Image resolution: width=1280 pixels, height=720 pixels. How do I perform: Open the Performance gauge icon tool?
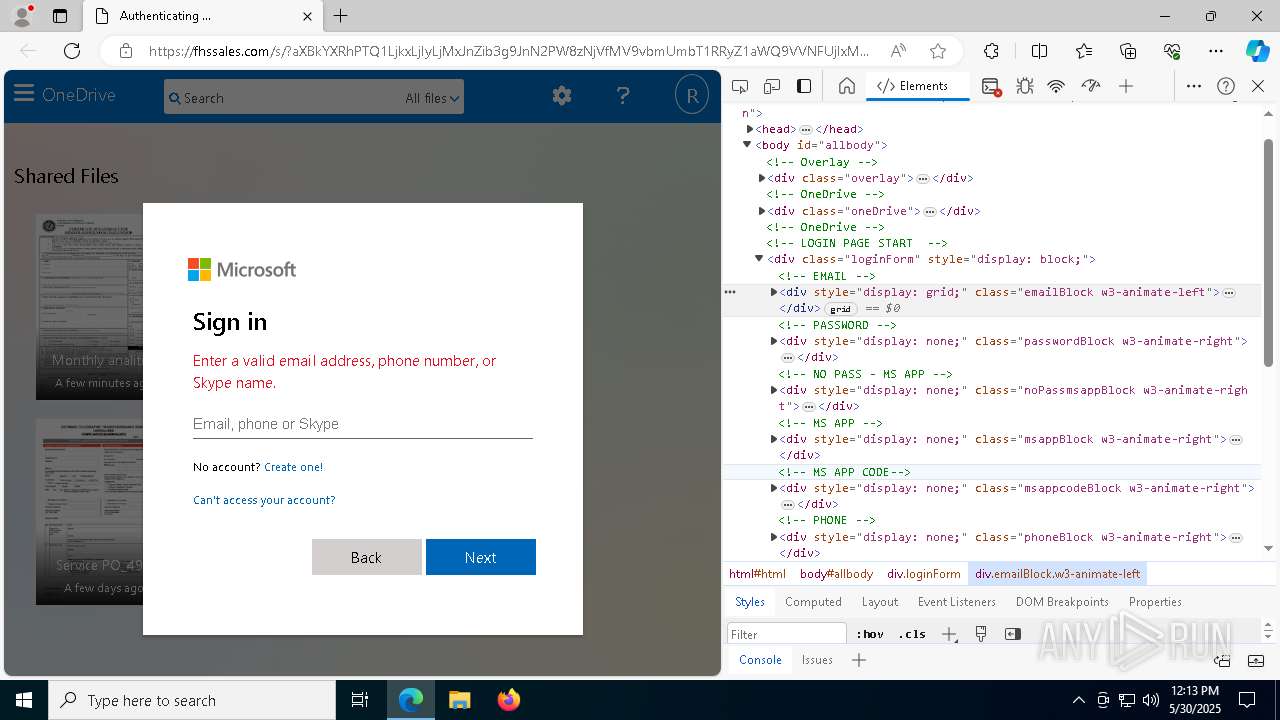tap(1090, 87)
